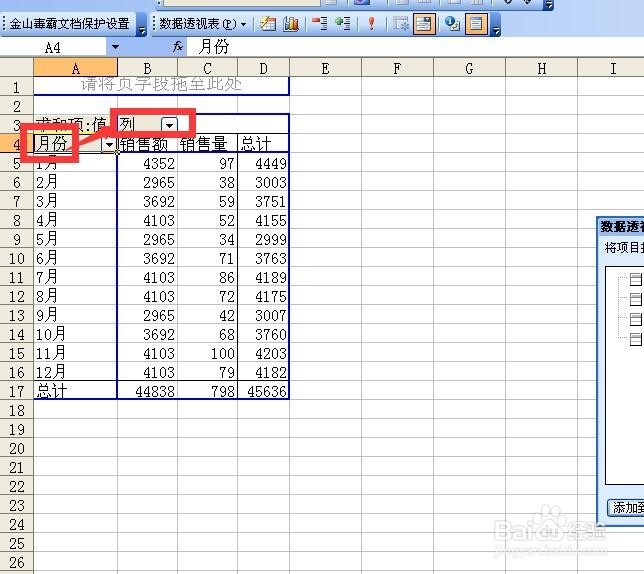Click the grand total cell 798
The height and width of the screenshot is (574, 644).
tap(207, 391)
